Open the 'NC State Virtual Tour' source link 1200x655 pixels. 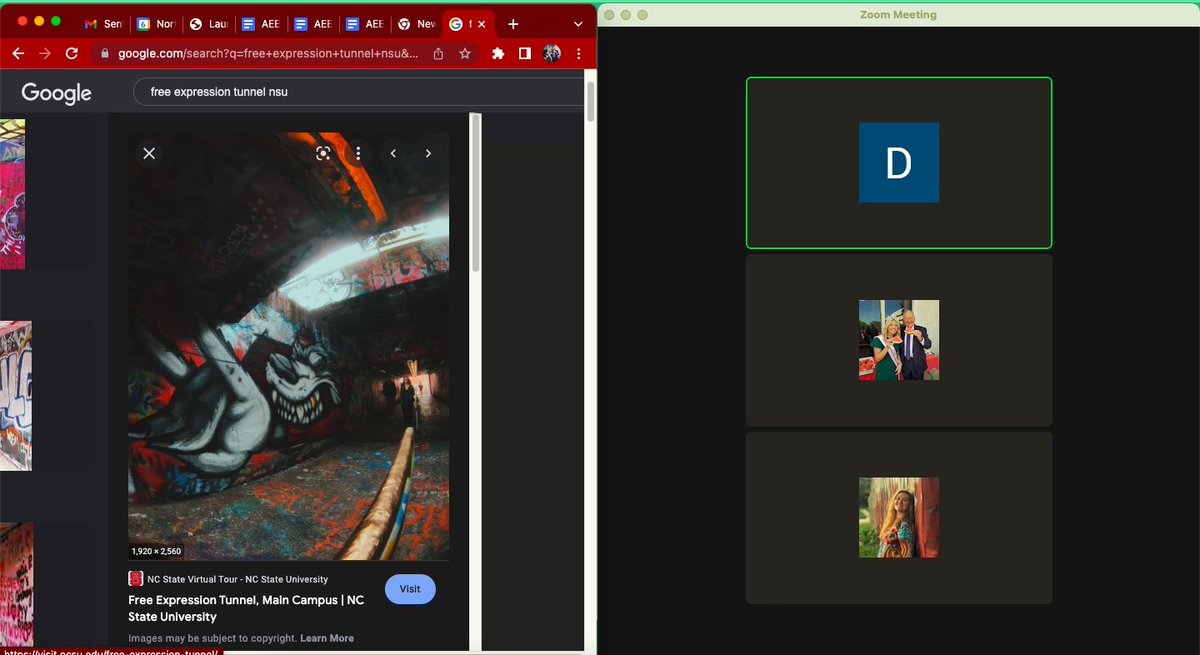pos(237,579)
